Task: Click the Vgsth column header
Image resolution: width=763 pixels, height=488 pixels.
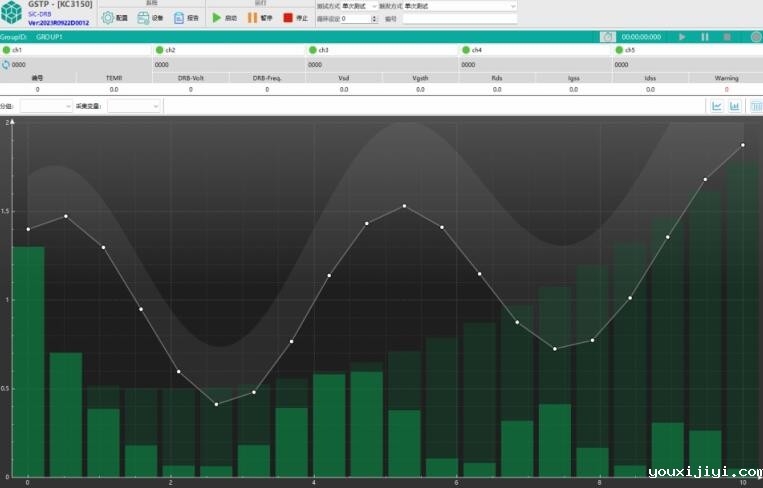Action: point(420,78)
